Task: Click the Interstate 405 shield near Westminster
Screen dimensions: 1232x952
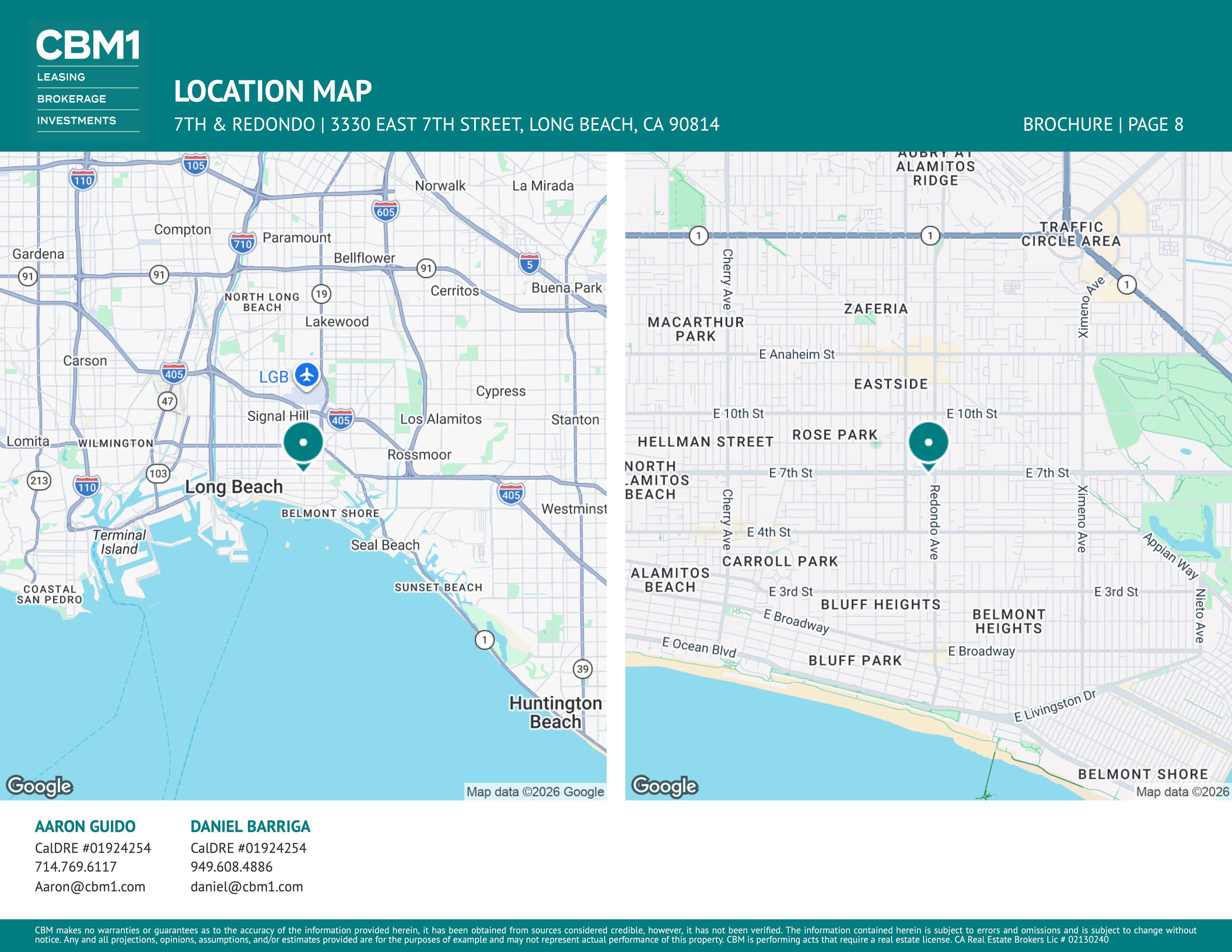Action: click(x=511, y=495)
